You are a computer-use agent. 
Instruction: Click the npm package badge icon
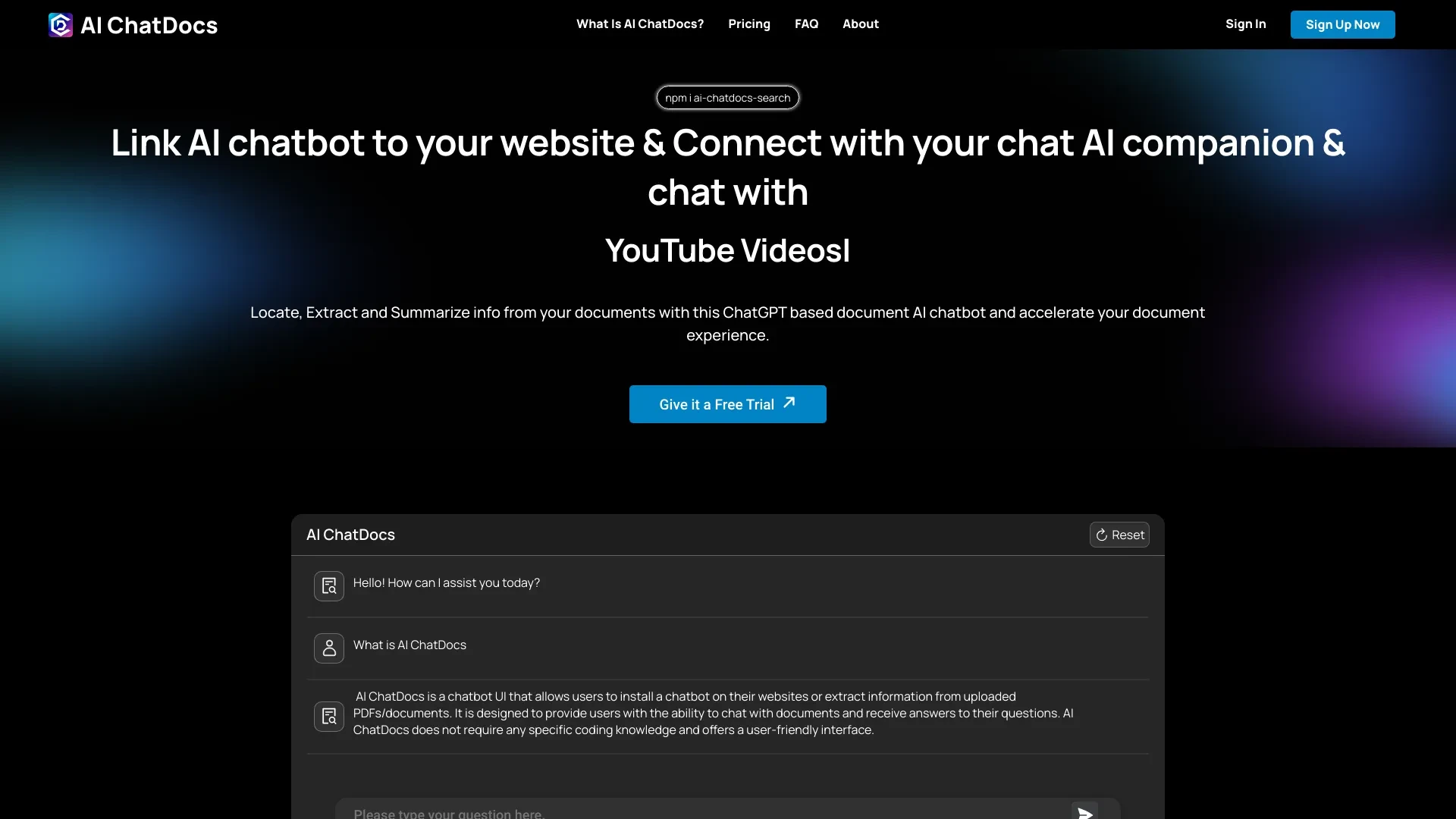727,97
